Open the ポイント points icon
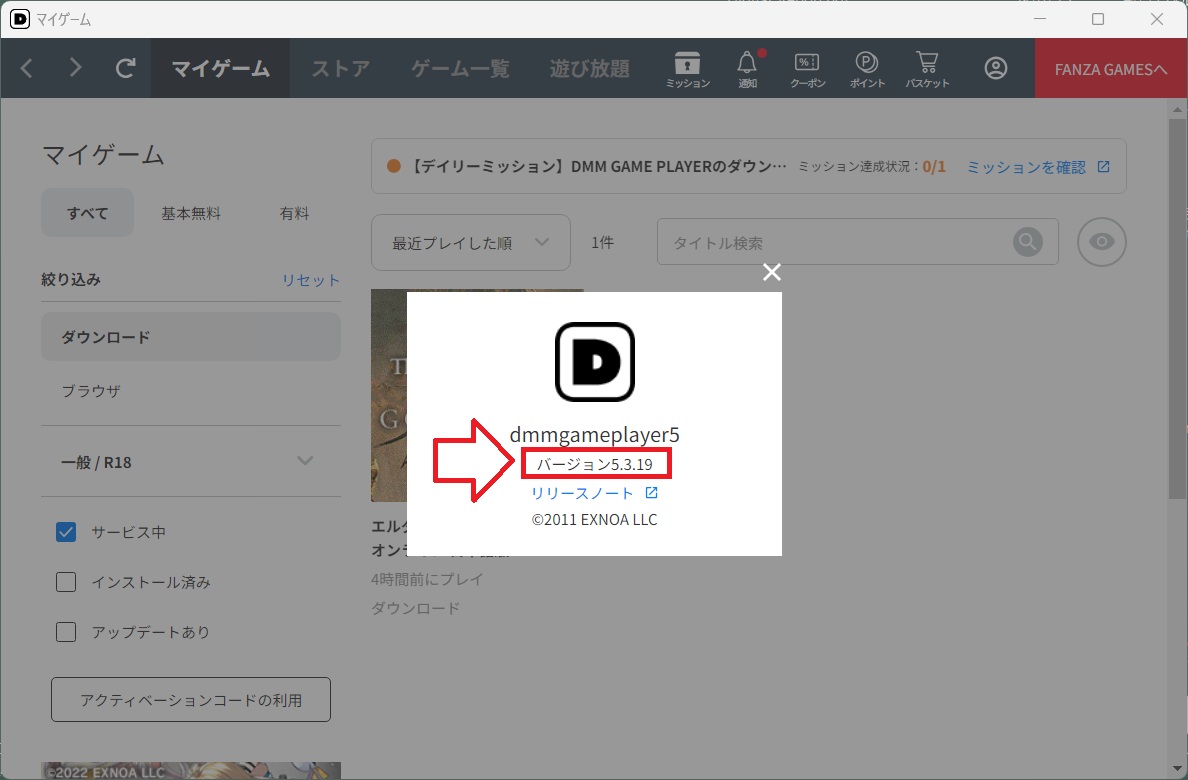The image size is (1188, 780). (867, 69)
